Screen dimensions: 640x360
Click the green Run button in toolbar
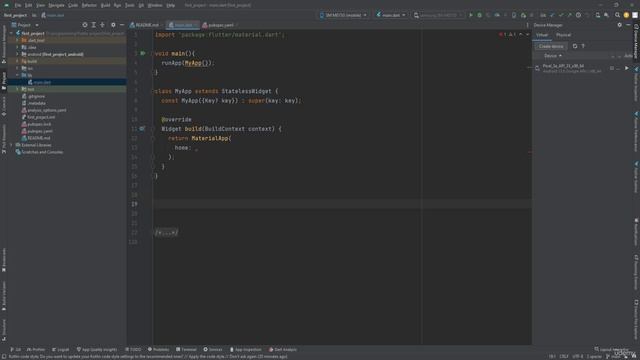(x=471, y=15)
